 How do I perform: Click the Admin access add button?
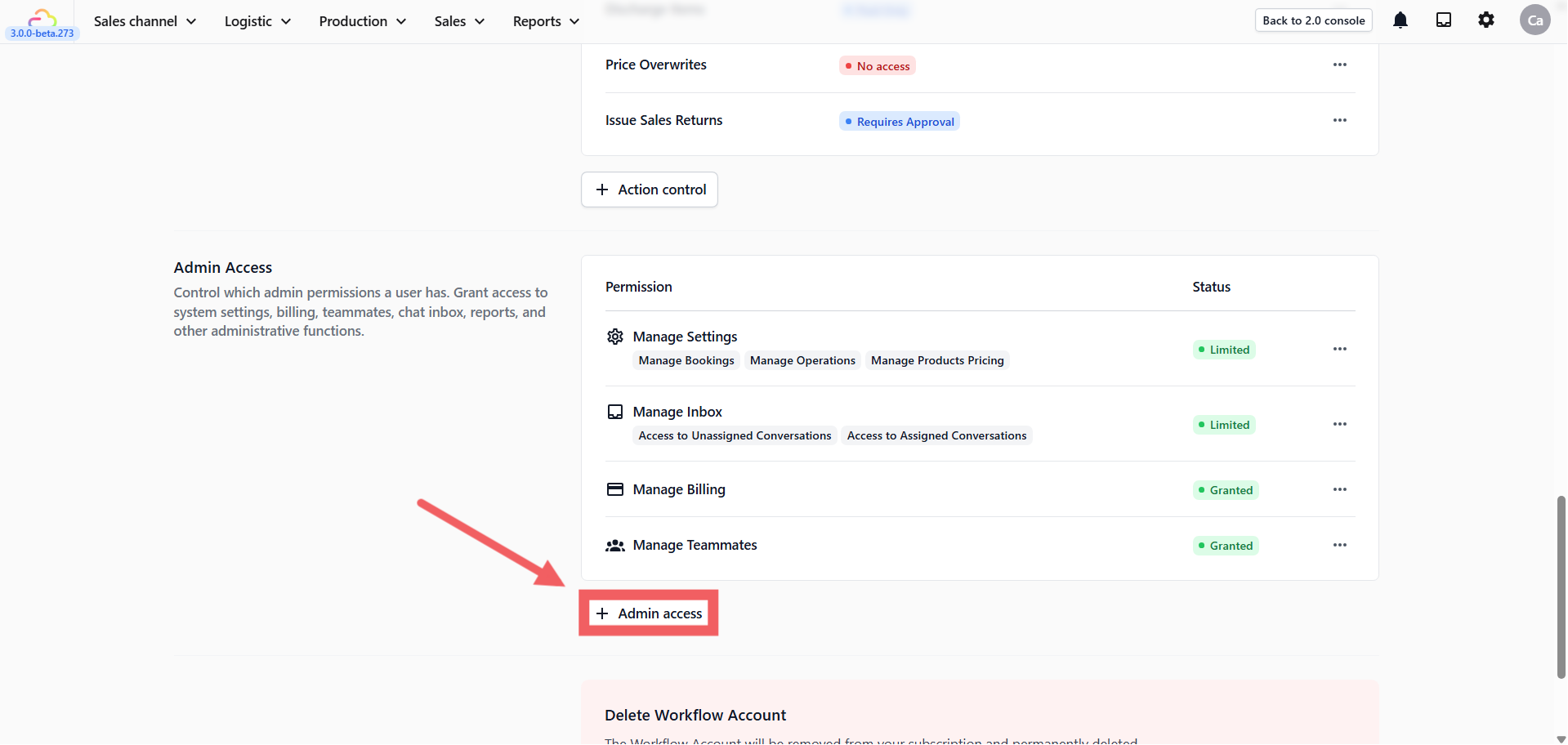pos(649,613)
